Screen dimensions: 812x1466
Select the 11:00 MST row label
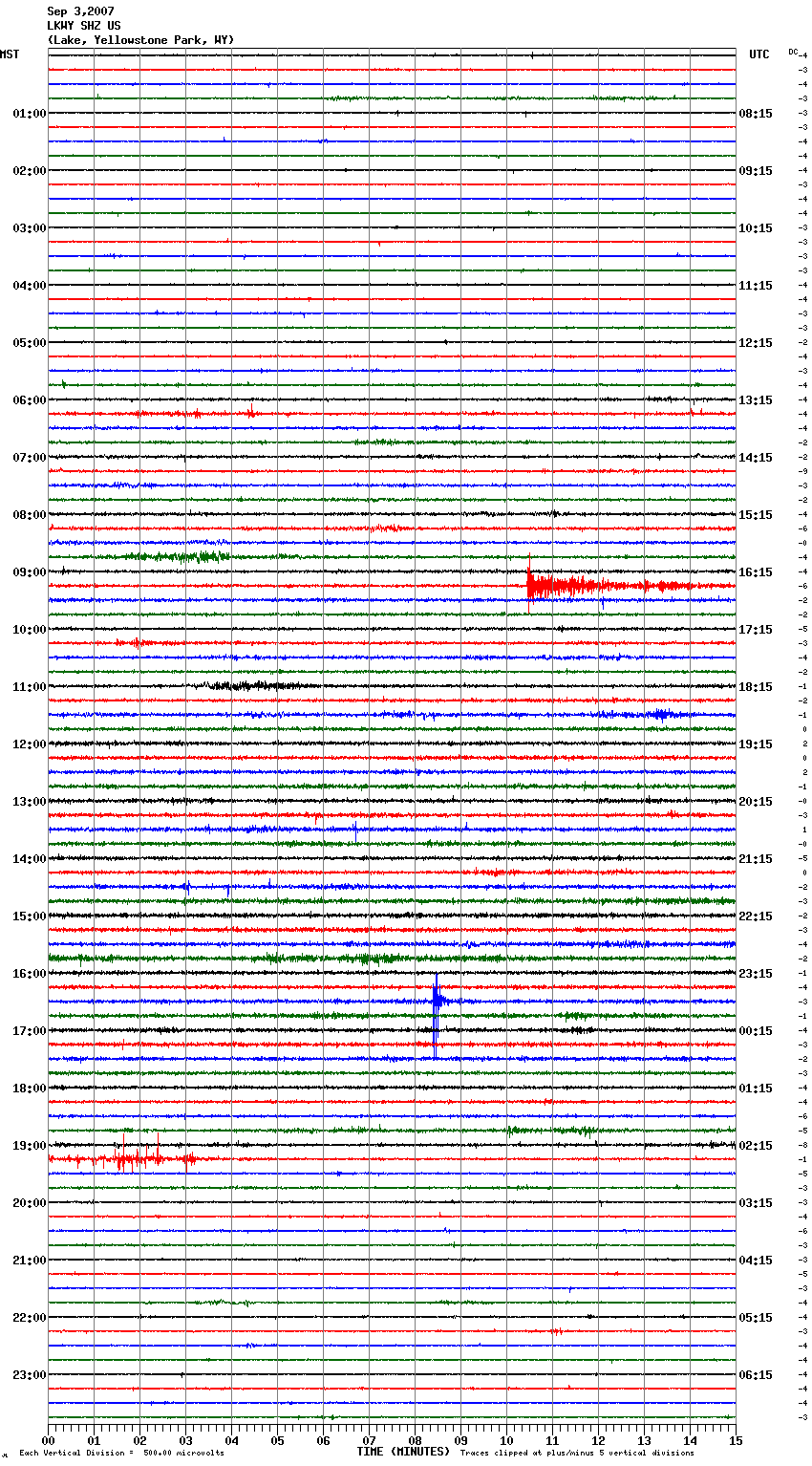click(30, 687)
